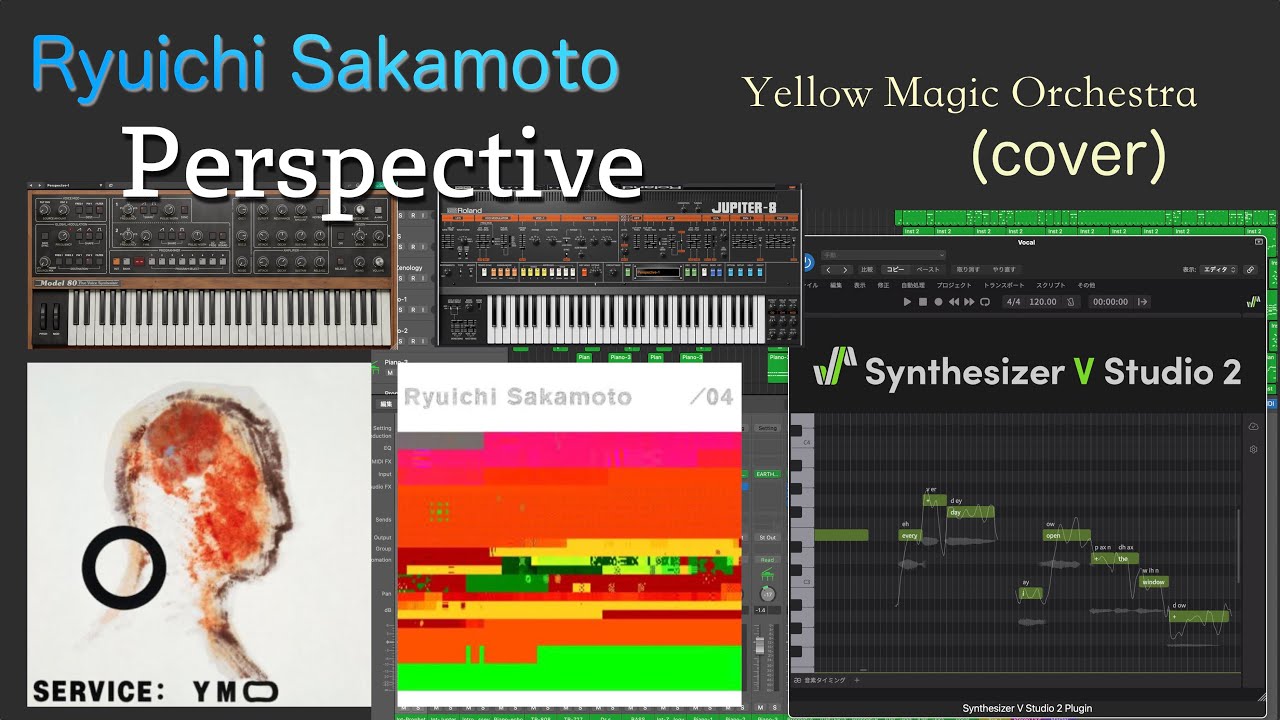The height and width of the screenshot is (720, 1280).
Task: Click the 音素タイミング parameter panel label
Action: 825,680
